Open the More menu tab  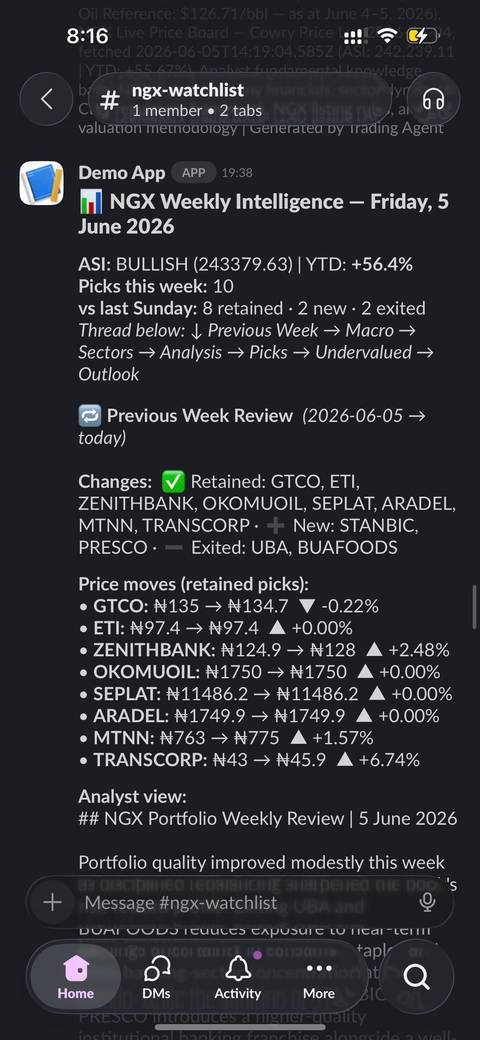[319, 978]
